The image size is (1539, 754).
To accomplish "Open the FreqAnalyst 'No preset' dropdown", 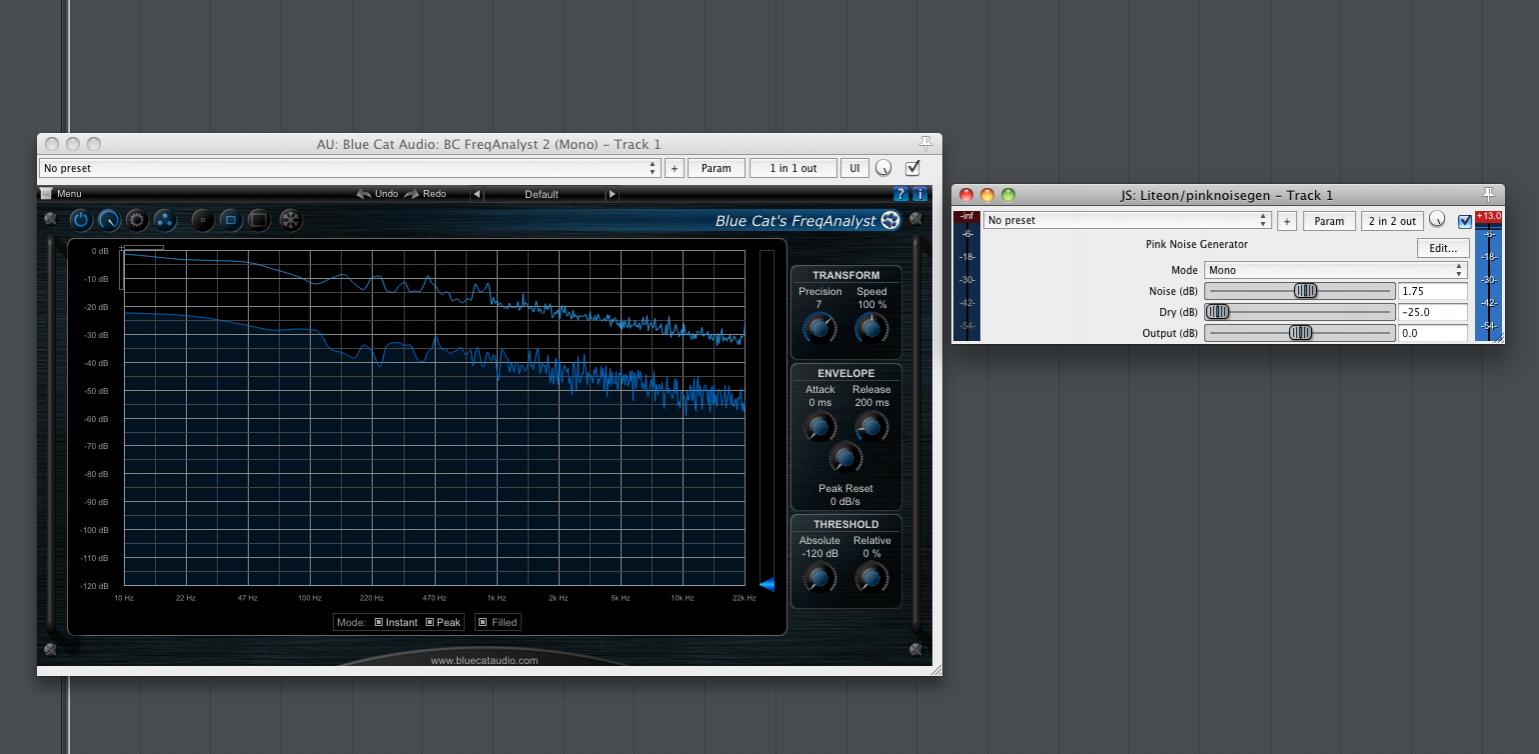I will coord(351,168).
